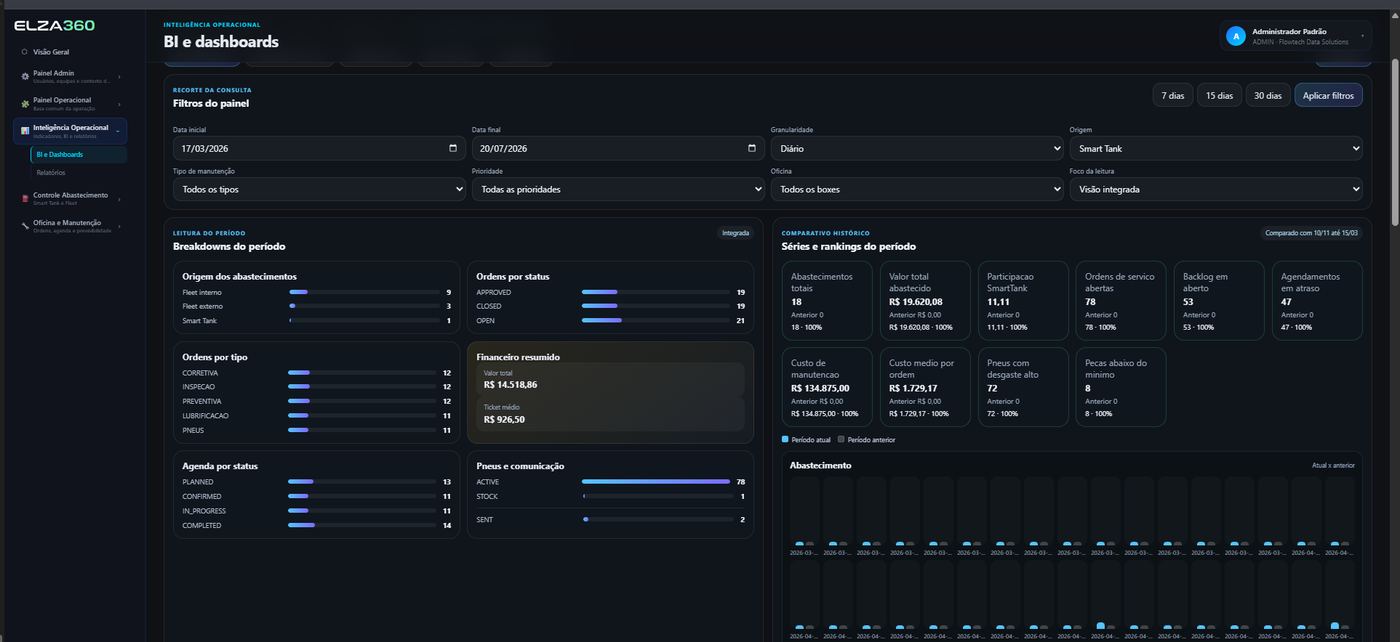
Task: Open the Prioridade dropdown
Action: point(618,189)
